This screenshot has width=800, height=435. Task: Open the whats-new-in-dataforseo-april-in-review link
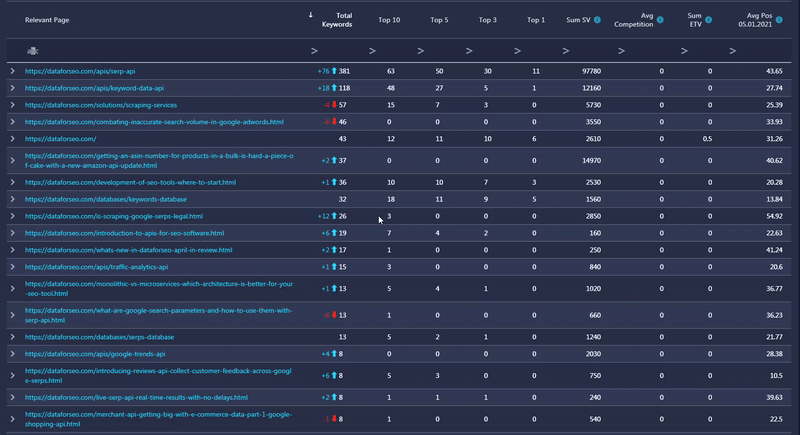coord(129,249)
